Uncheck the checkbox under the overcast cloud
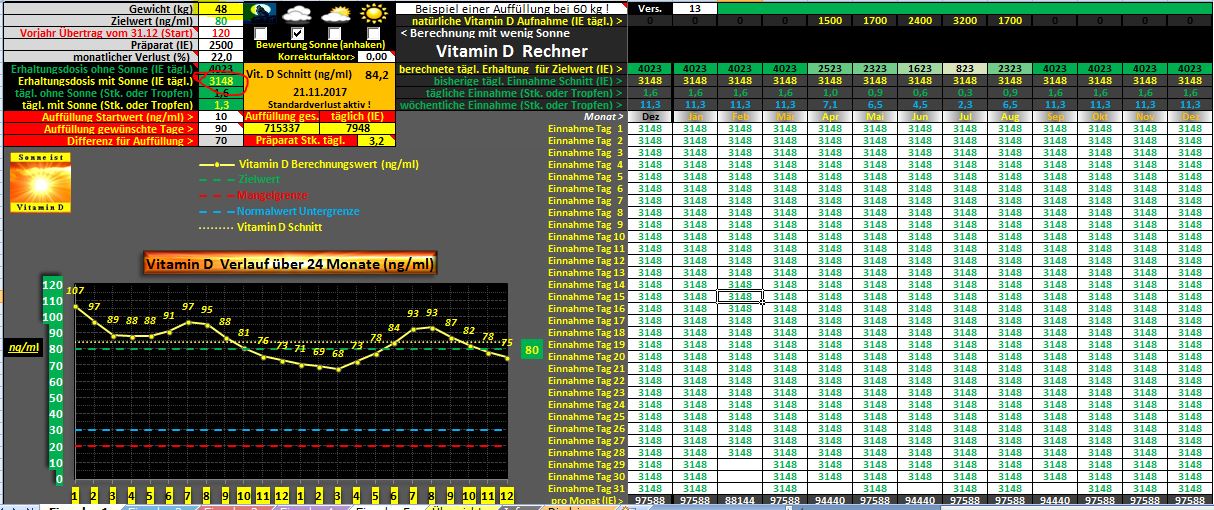This screenshot has height=510, width=1214. 298,33
